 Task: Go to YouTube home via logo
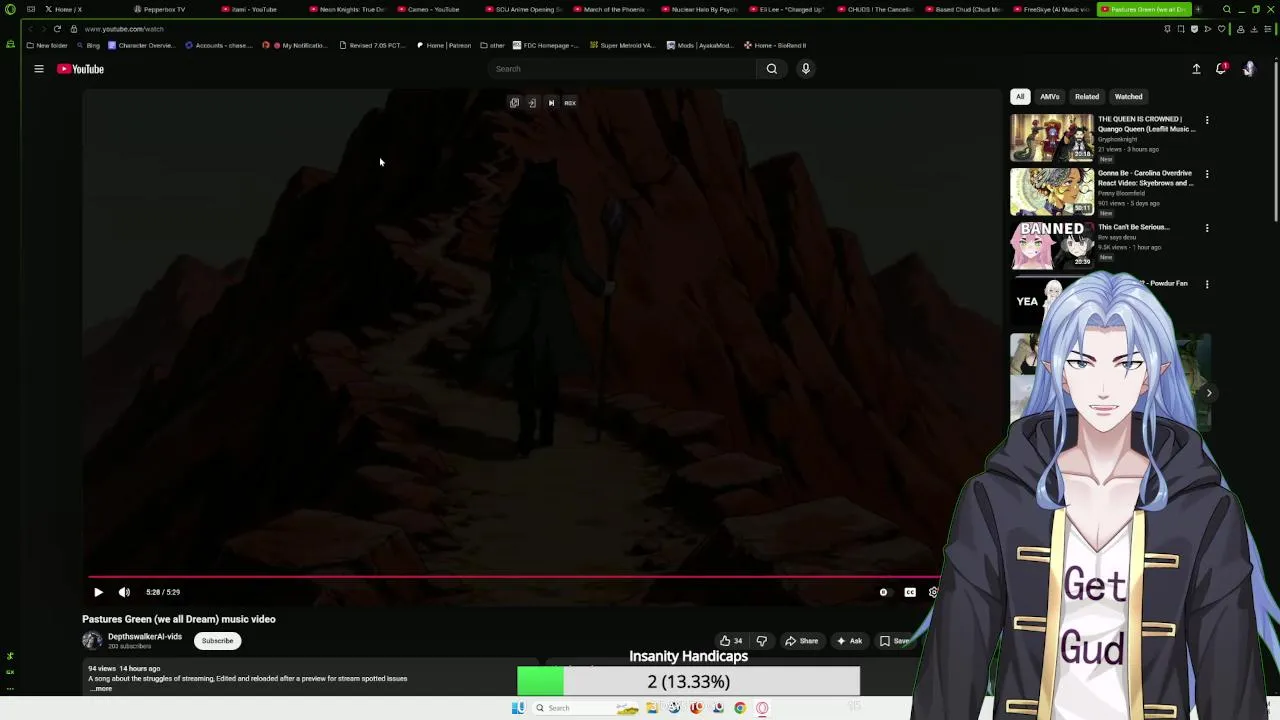coord(81,69)
